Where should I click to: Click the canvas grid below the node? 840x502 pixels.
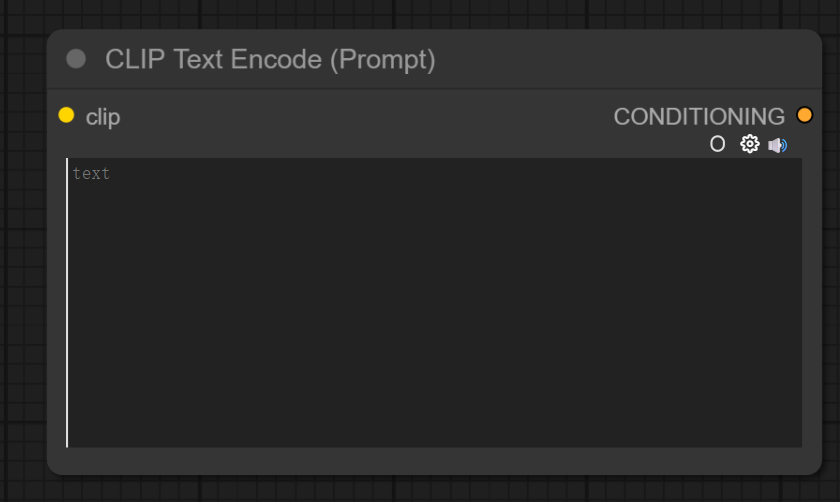click(420, 489)
